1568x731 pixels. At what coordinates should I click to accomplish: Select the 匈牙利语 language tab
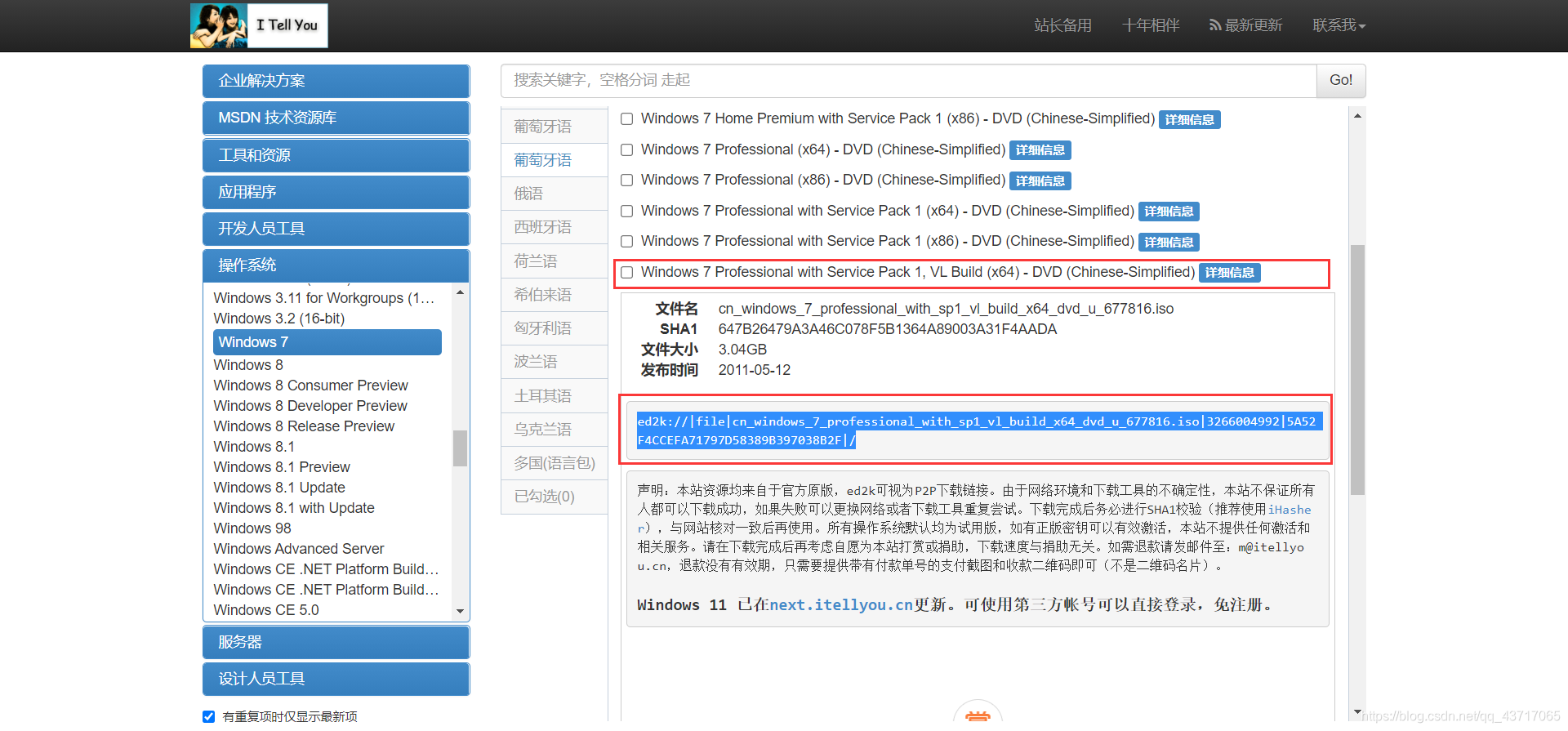555,328
